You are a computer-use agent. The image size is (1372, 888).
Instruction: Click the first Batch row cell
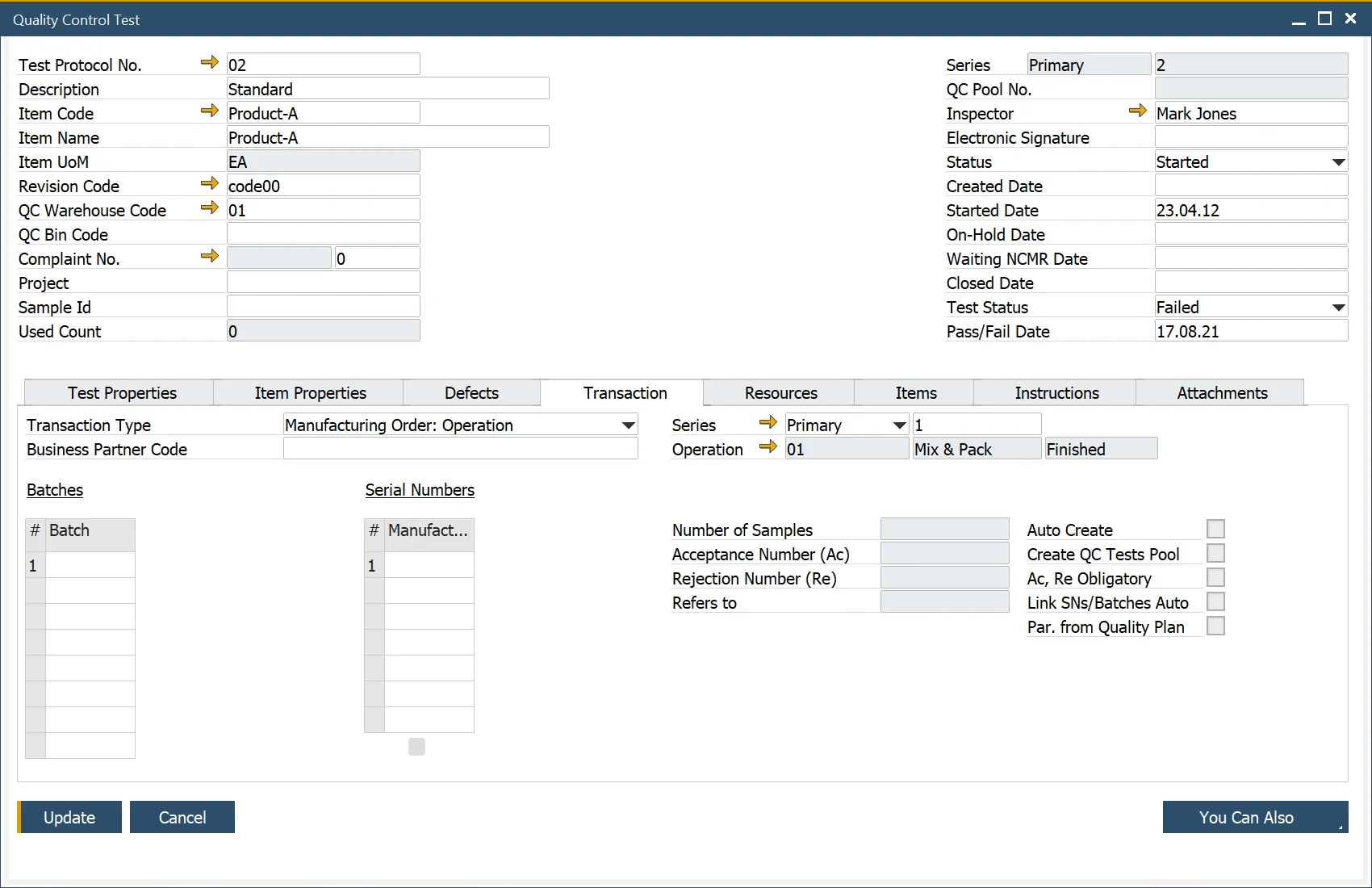[x=90, y=565]
